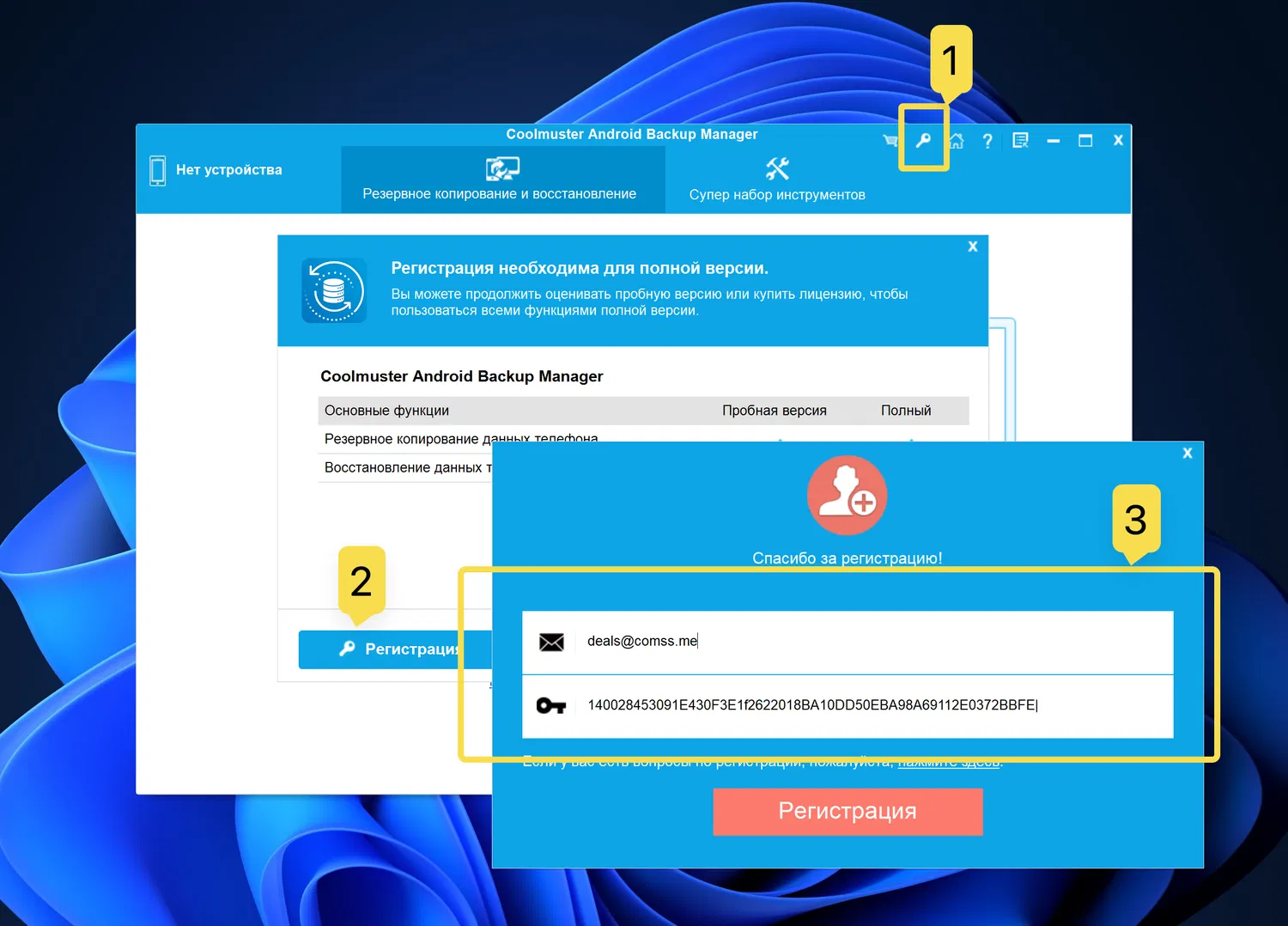Focus the license code input field

point(848,706)
